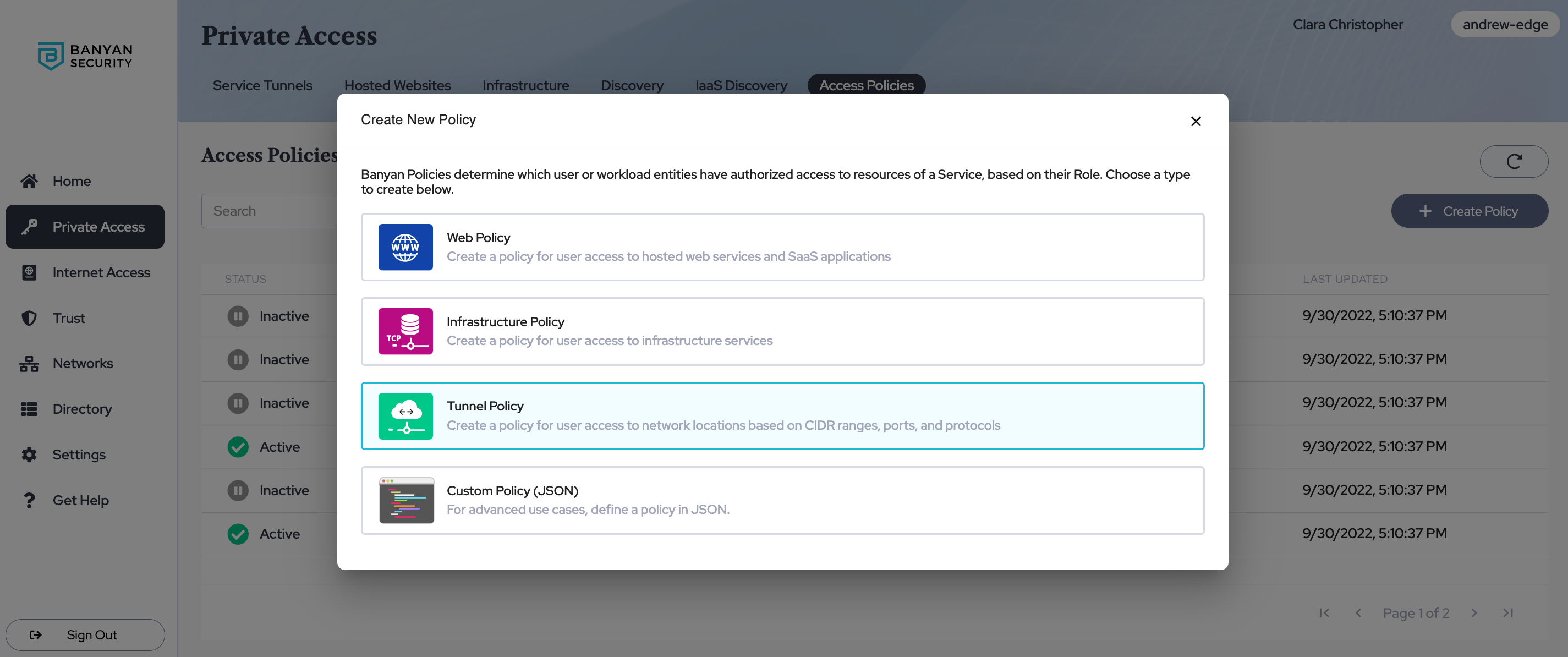Image resolution: width=1568 pixels, height=657 pixels.
Task: Close the Create New Policy dialog
Action: [x=1196, y=121]
